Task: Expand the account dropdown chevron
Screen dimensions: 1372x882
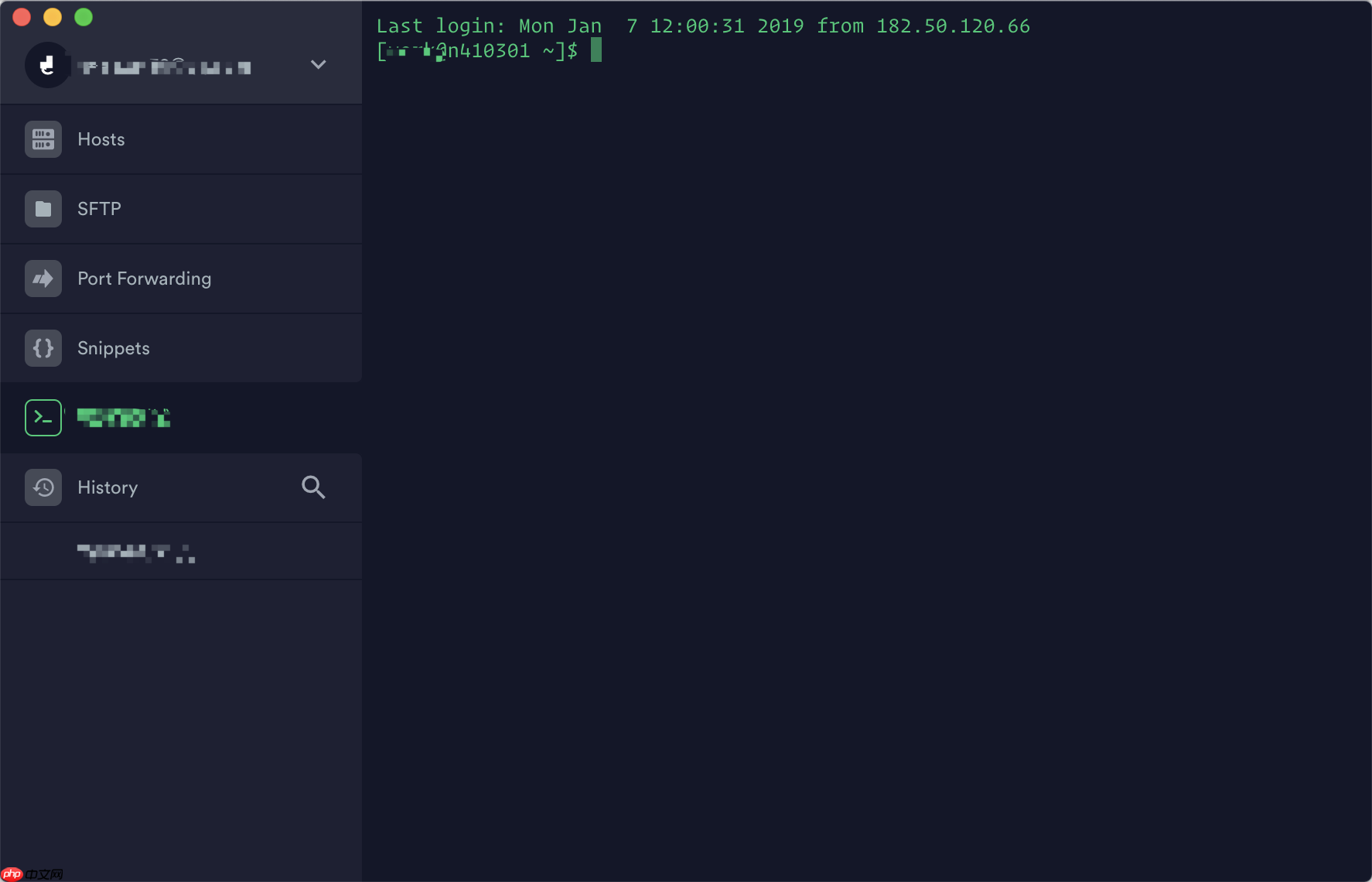Action: coord(318,64)
